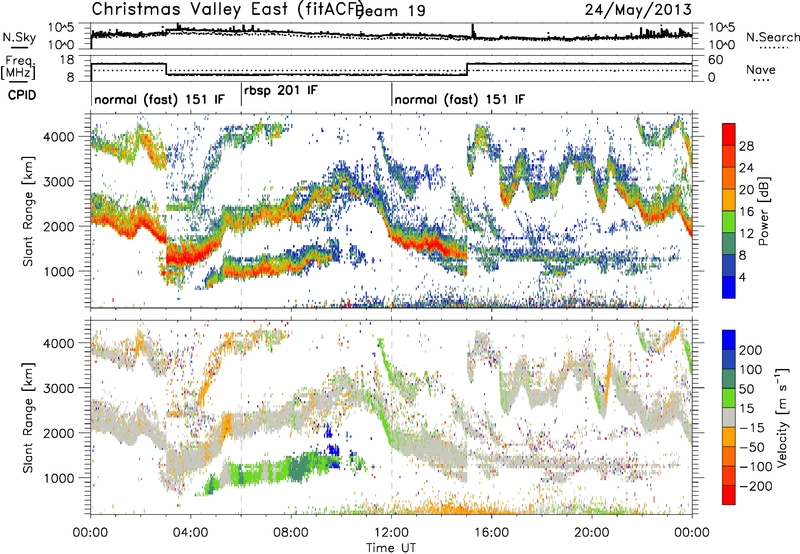
Task: Click the 'N.Search' legend label
Action: coord(772,37)
